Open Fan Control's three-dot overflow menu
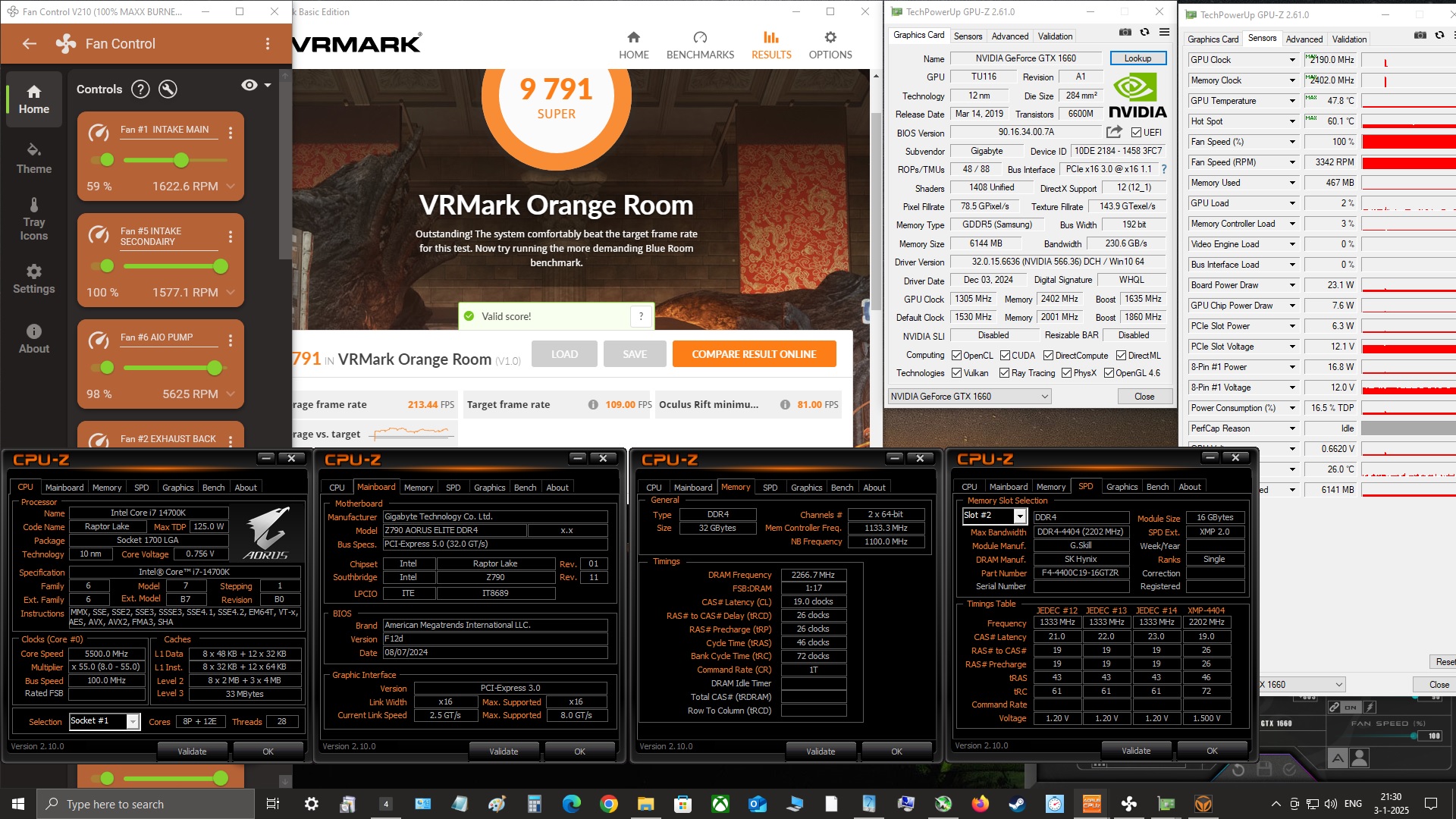The height and width of the screenshot is (819, 1456). point(268,44)
